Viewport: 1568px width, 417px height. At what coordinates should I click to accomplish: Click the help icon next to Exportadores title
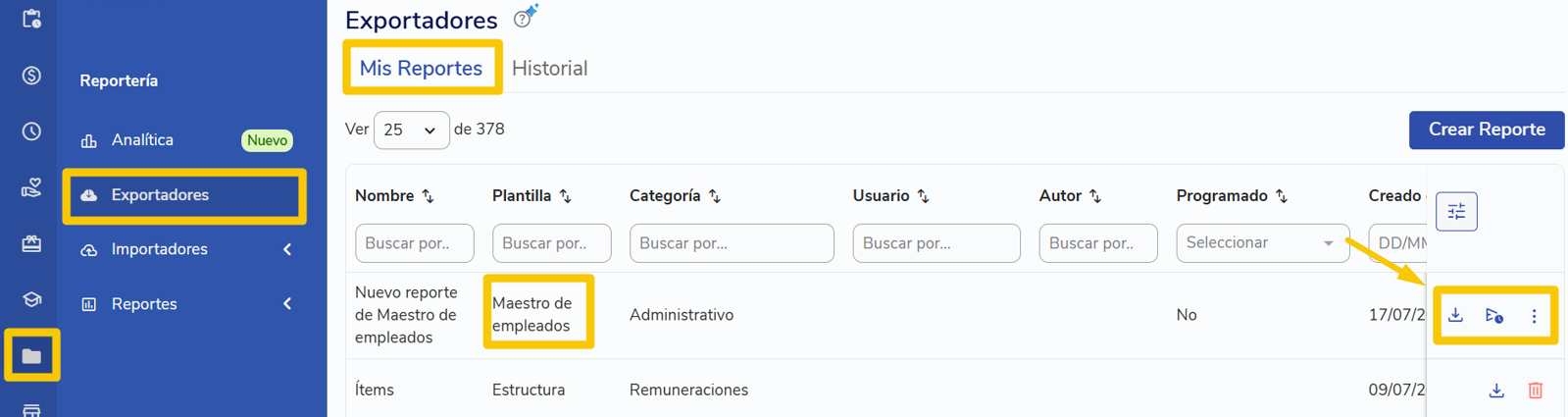[523, 19]
